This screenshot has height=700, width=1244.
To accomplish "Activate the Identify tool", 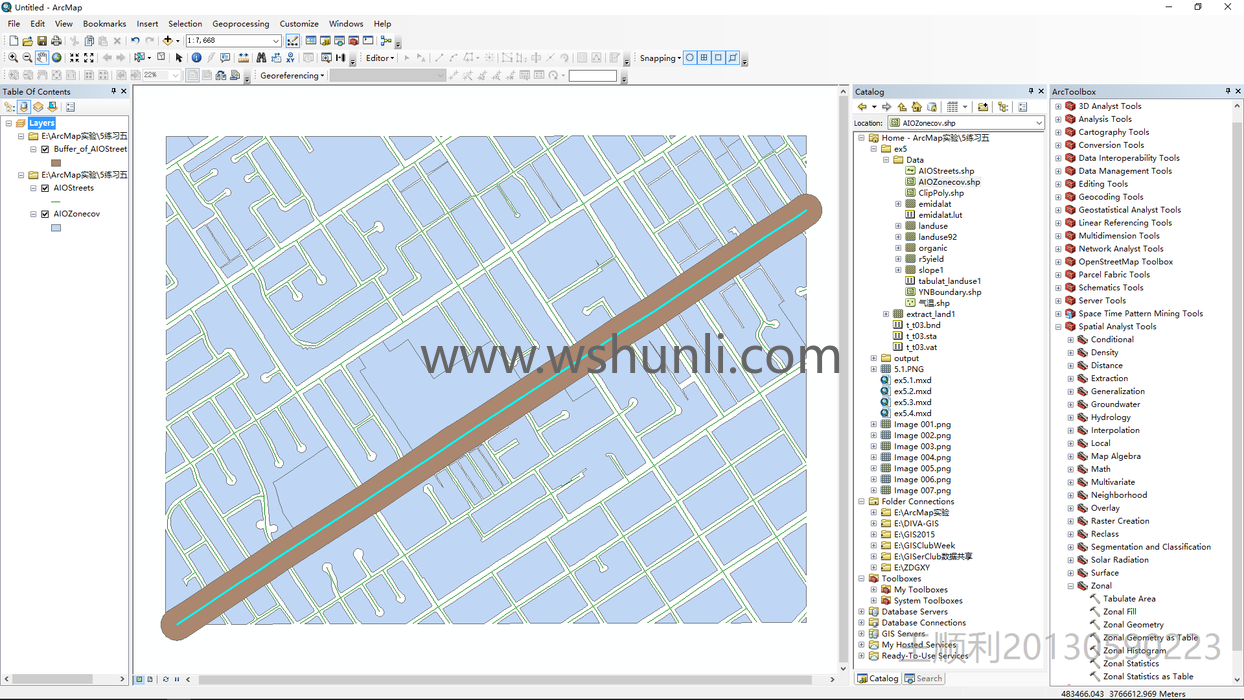I will pos(196,58).
